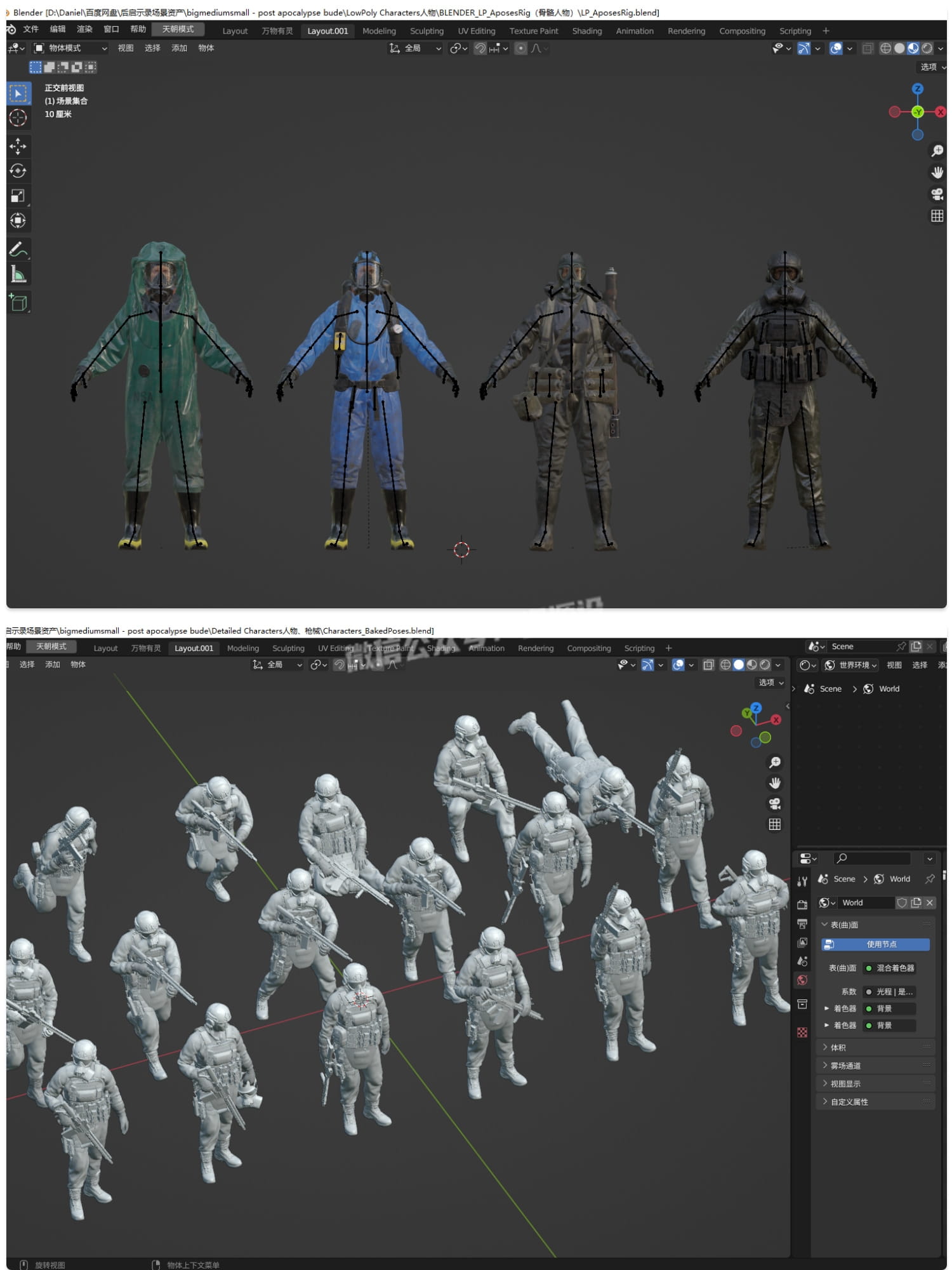The image size is (952, 1270).
Task: Expand the 视图显示 panel
Action: click(876, 1083)
